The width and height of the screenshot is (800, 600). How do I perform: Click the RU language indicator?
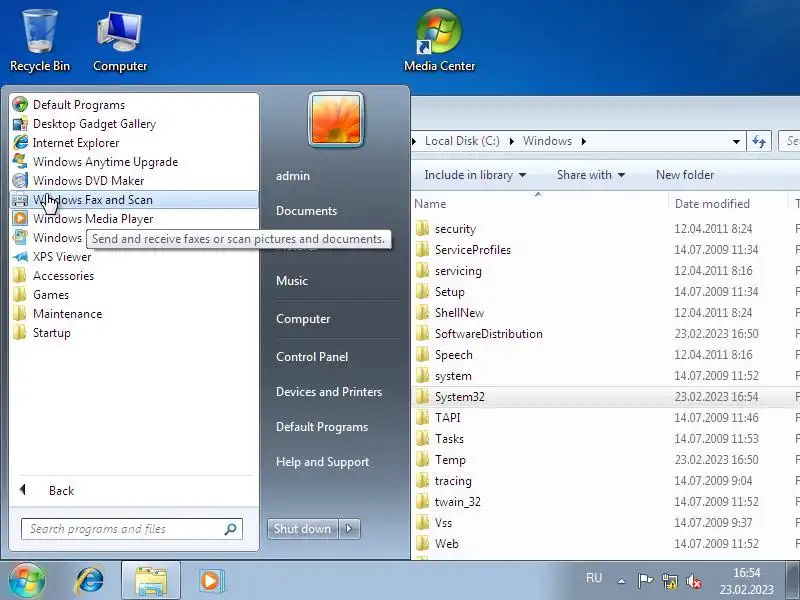[594, 578]
